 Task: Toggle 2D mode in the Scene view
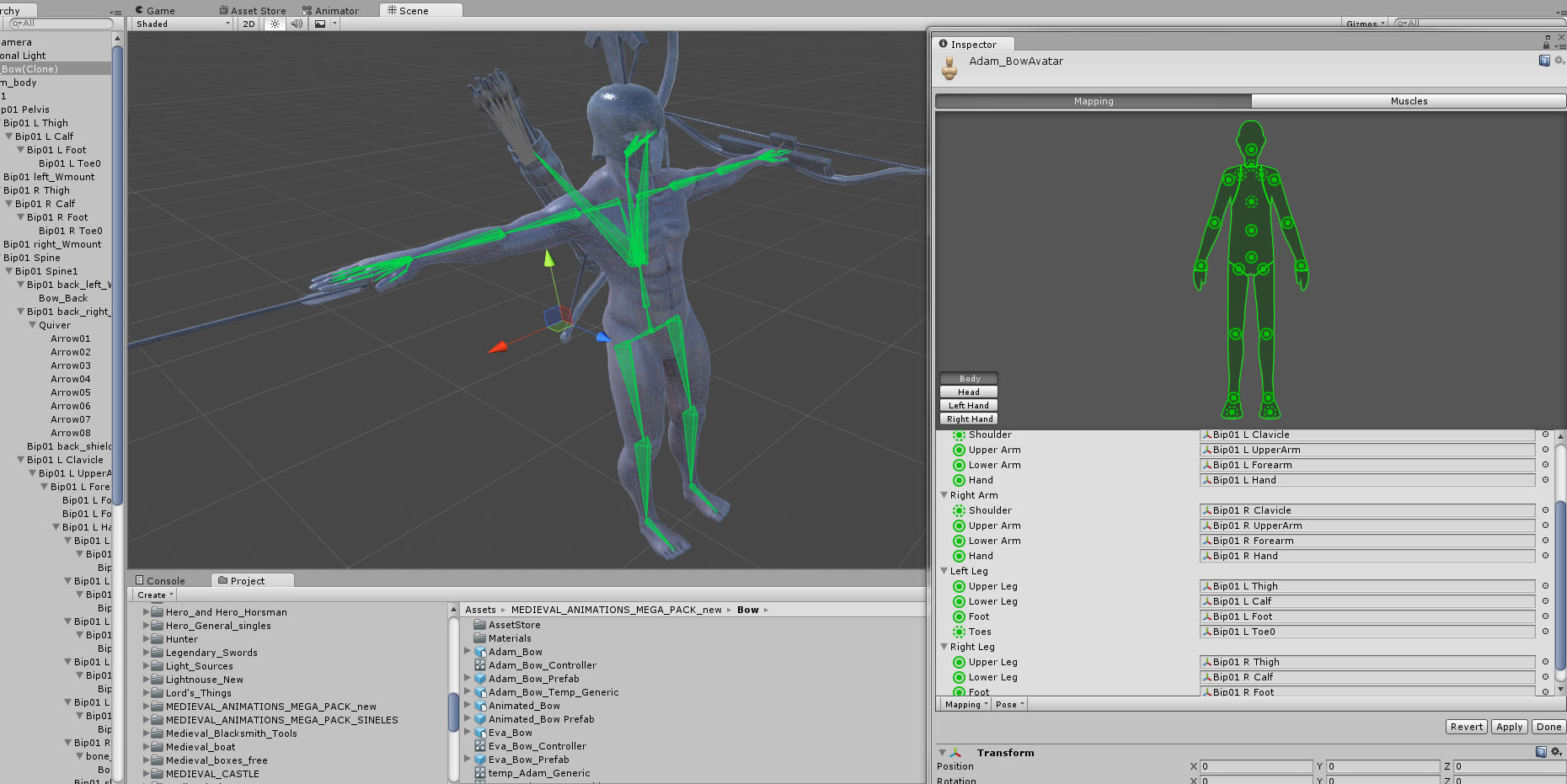[x=248, y=24]
